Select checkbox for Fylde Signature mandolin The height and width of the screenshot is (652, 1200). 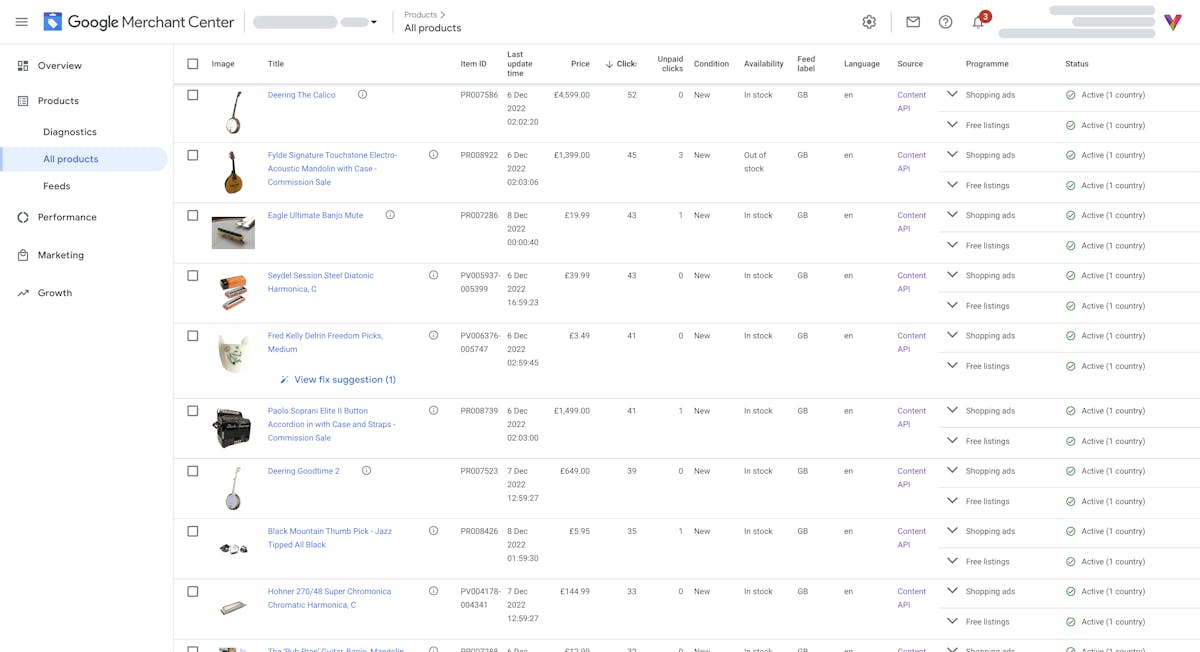193,155
